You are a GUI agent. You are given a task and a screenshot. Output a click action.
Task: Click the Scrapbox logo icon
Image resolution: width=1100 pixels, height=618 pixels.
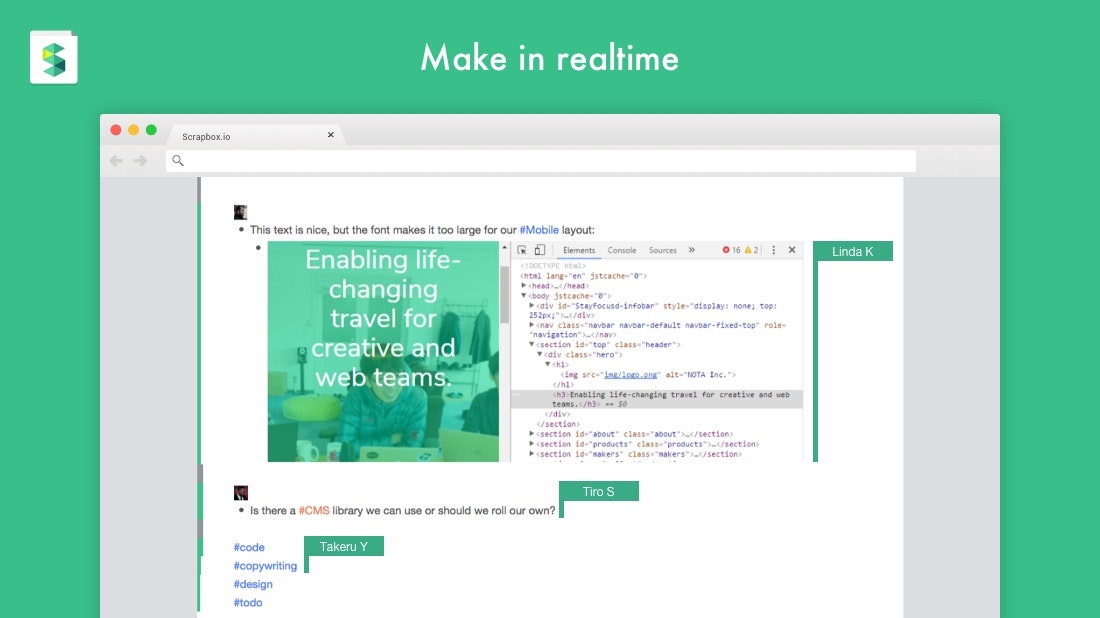(x=54, y=58)
